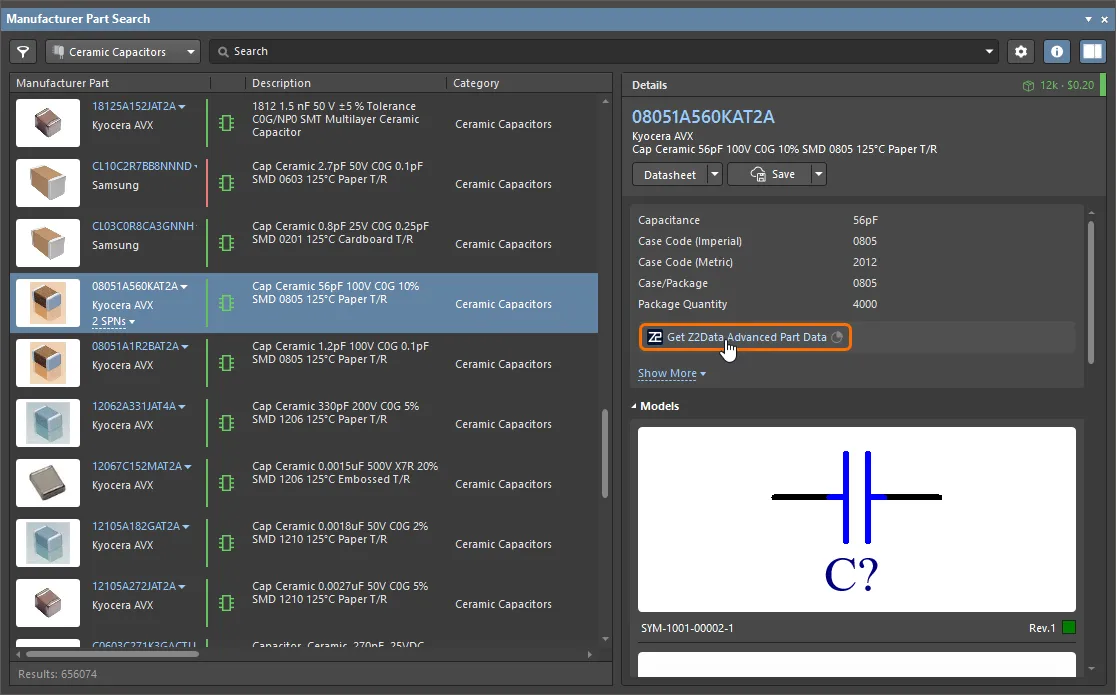Viewport: 1116px width, 695px height.
Task: Open the Save button dropdown arrow
Action: [x=818, y=174]
